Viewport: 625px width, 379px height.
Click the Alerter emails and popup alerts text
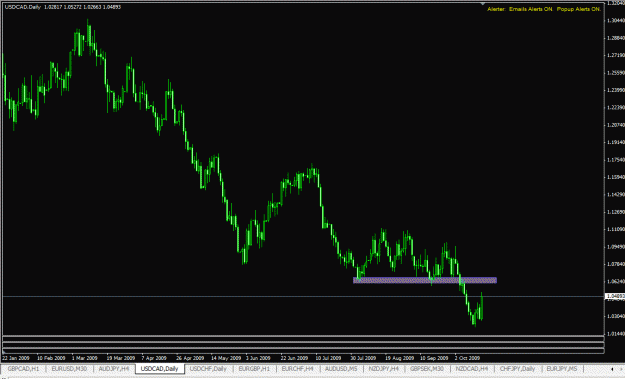(x=544, y=9)
